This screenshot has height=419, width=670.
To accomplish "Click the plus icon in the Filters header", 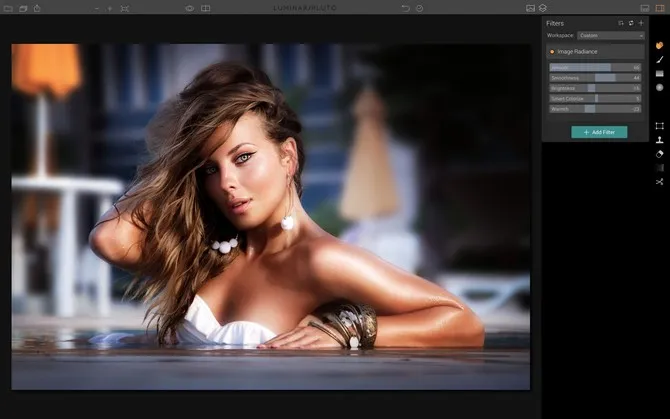I will click(x=641, y=22).
